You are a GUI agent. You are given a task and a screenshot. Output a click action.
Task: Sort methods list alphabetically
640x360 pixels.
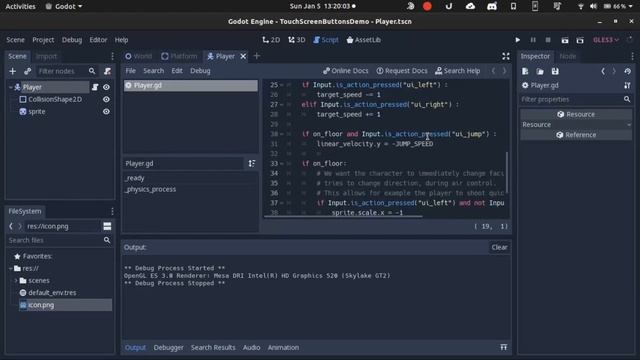[252, 163]
